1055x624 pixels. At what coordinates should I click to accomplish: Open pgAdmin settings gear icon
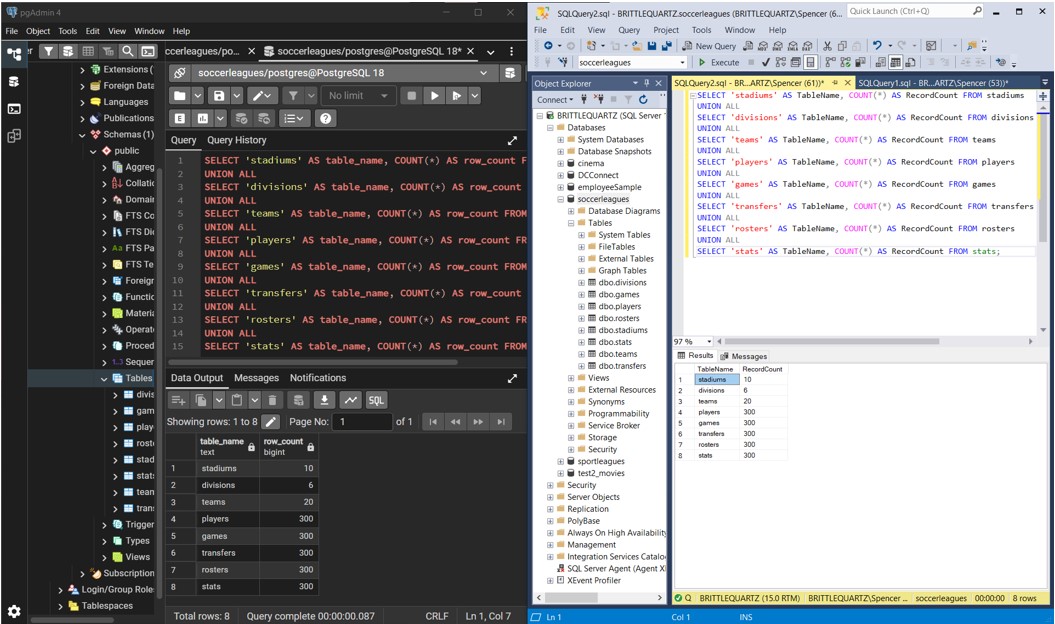(x=14, y=611)
